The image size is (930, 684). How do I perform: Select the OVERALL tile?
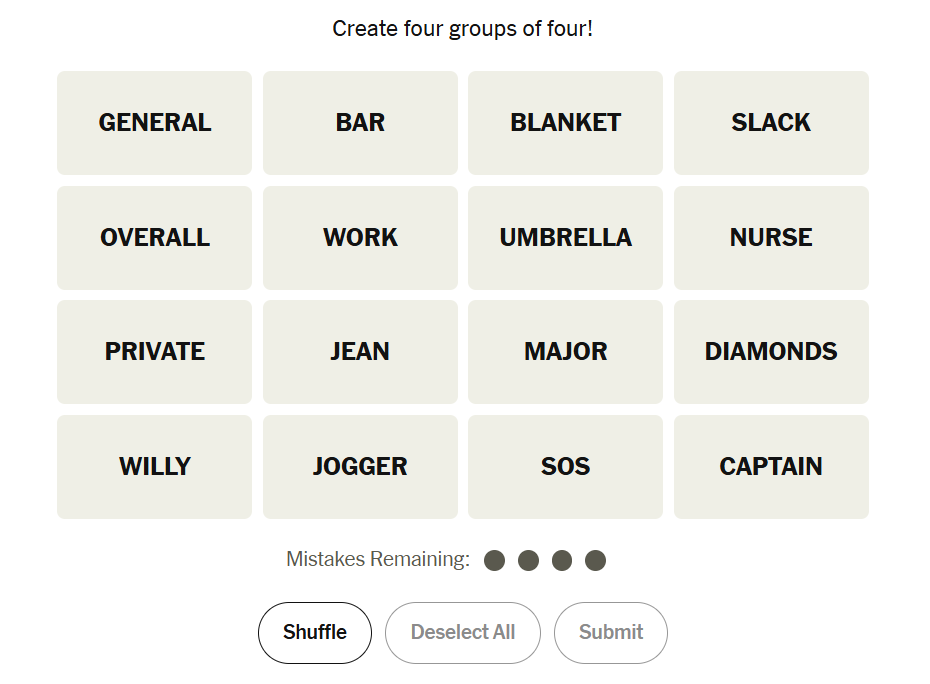[154, 238]
